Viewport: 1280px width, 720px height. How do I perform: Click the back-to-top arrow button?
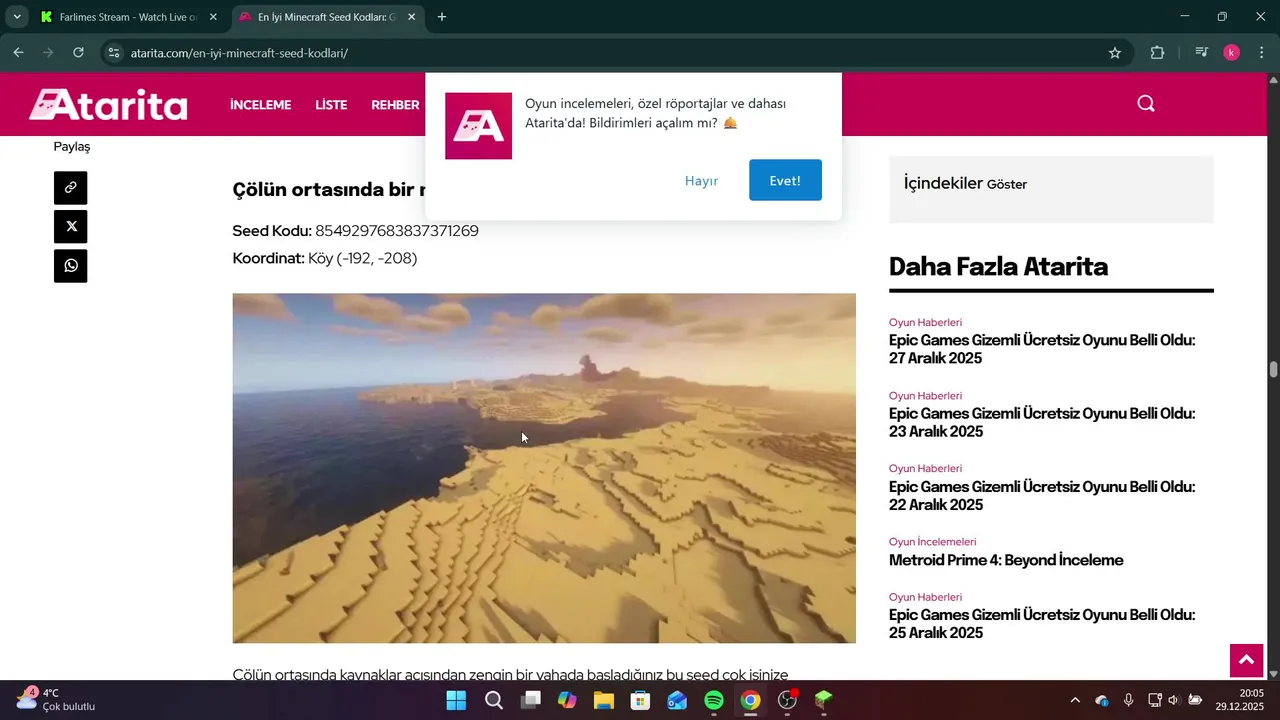[1246, 660]
